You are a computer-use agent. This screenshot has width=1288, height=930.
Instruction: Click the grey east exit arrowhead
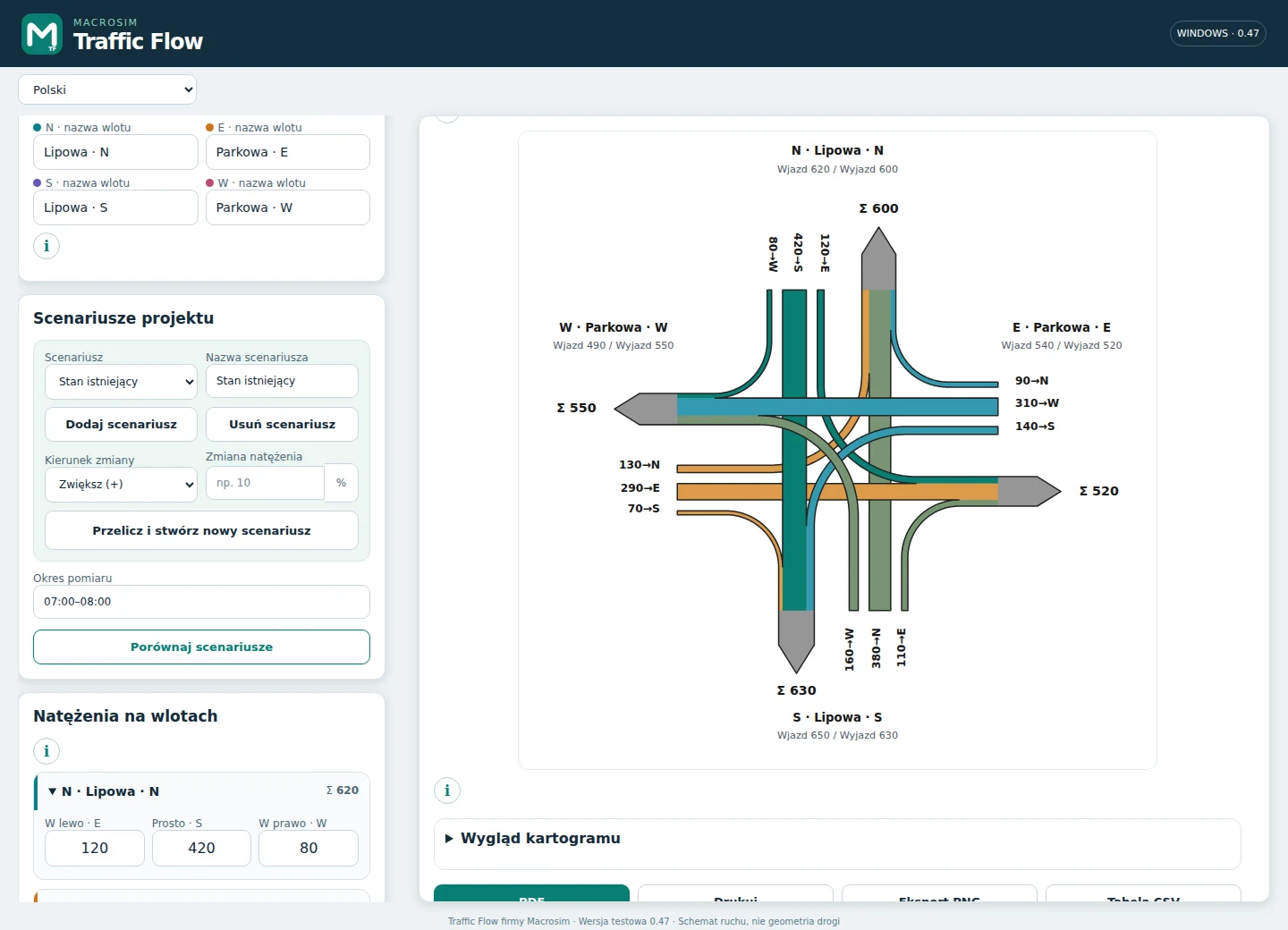1030,491
